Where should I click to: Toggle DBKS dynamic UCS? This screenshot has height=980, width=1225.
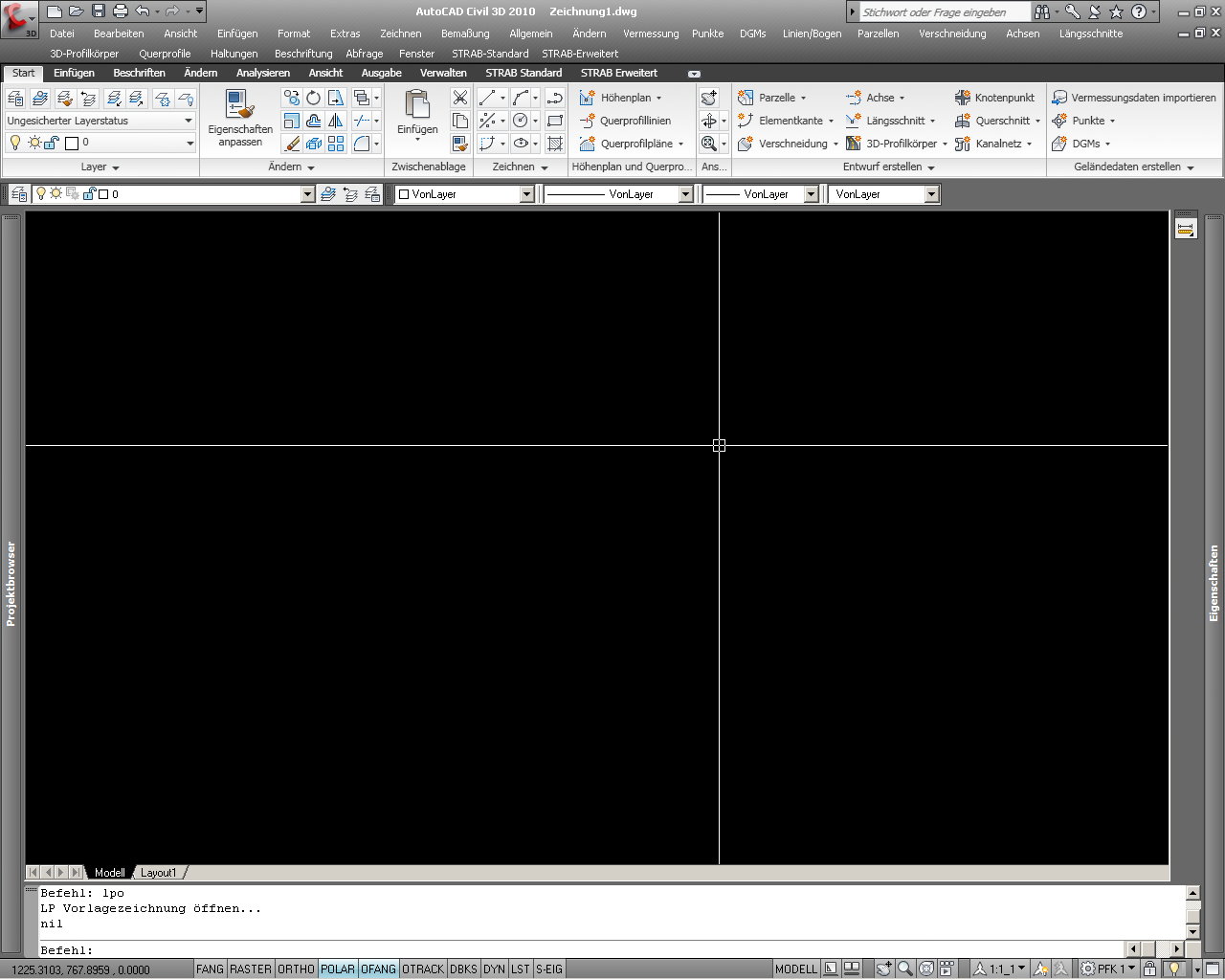[x=463, y=969]
